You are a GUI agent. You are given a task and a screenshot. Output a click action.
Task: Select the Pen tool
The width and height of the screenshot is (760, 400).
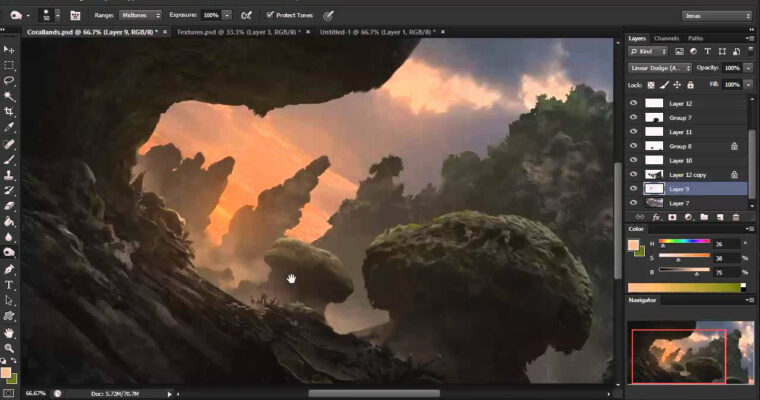click(x=9, y=269)
